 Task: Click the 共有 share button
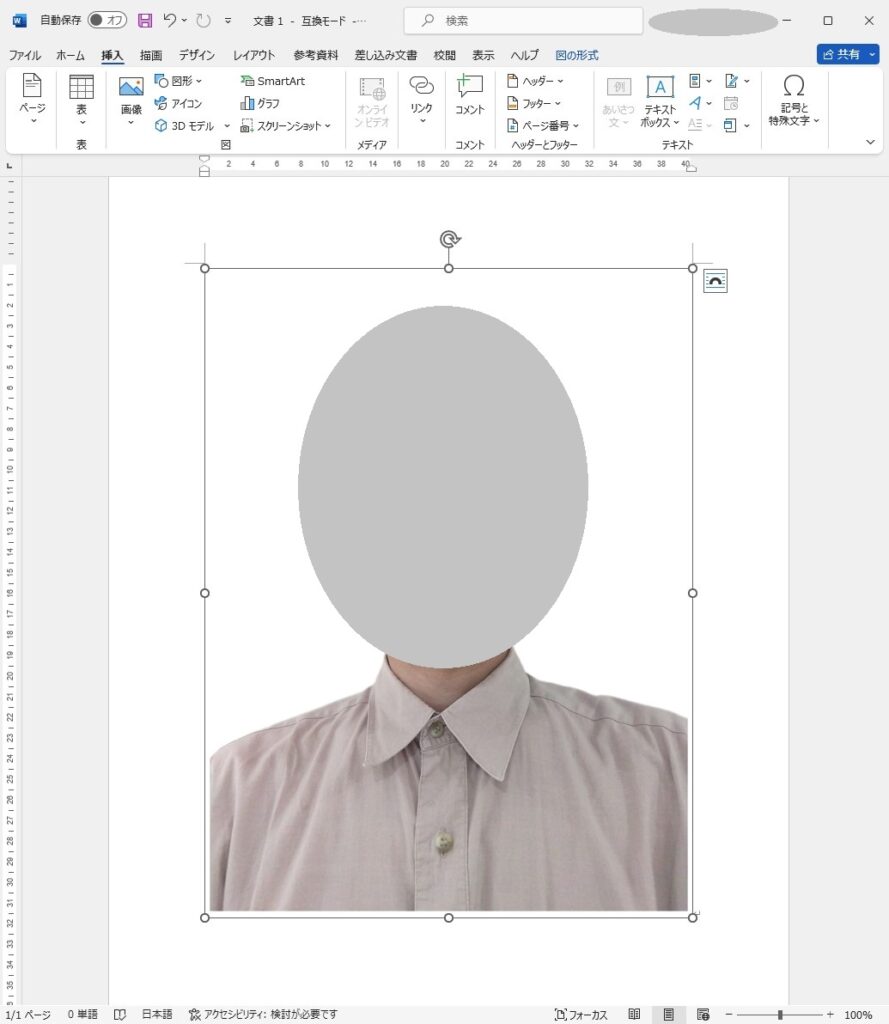(840, 54)
